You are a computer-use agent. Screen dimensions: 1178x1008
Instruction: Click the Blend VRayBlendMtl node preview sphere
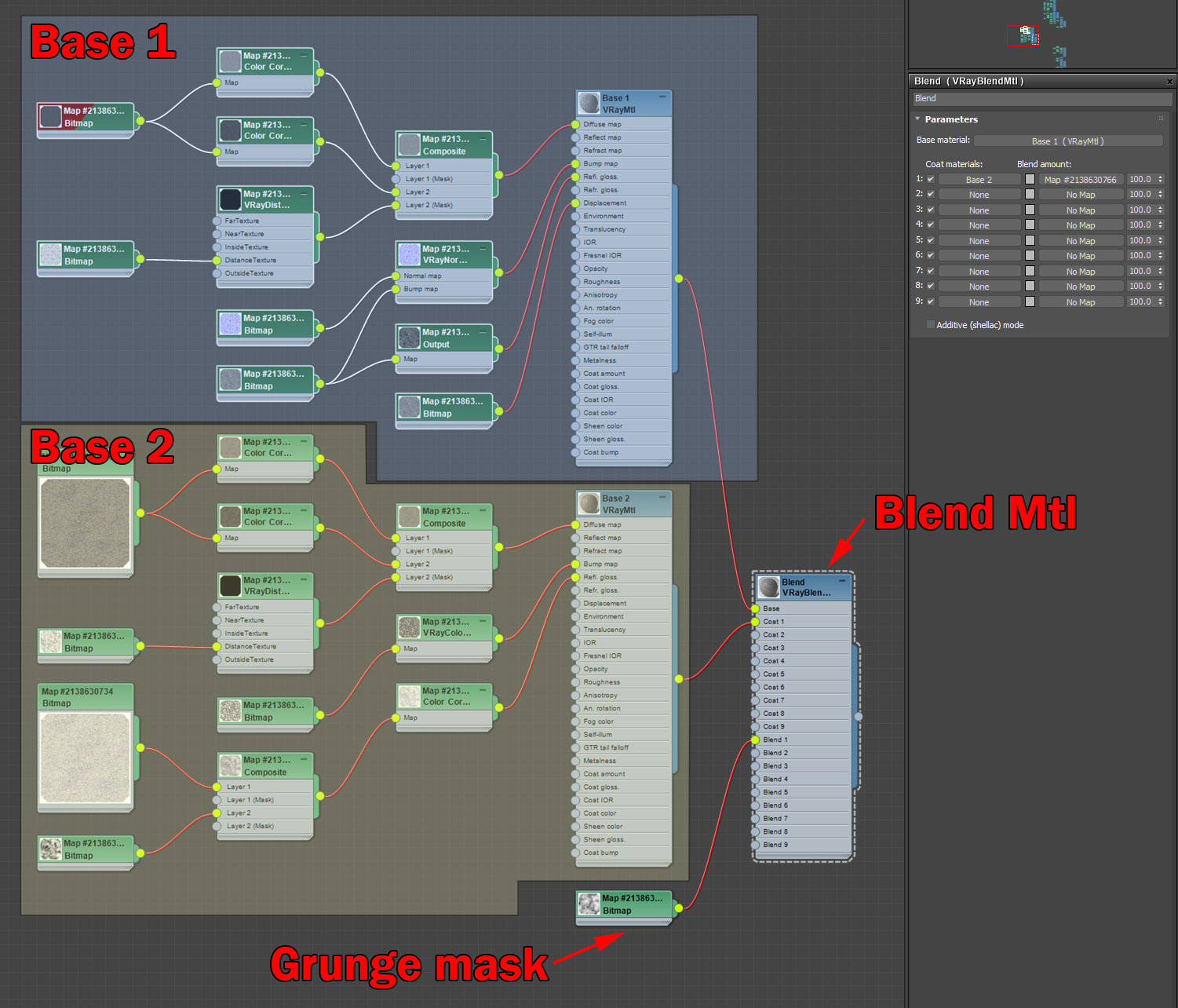click(x=768, y=587)
